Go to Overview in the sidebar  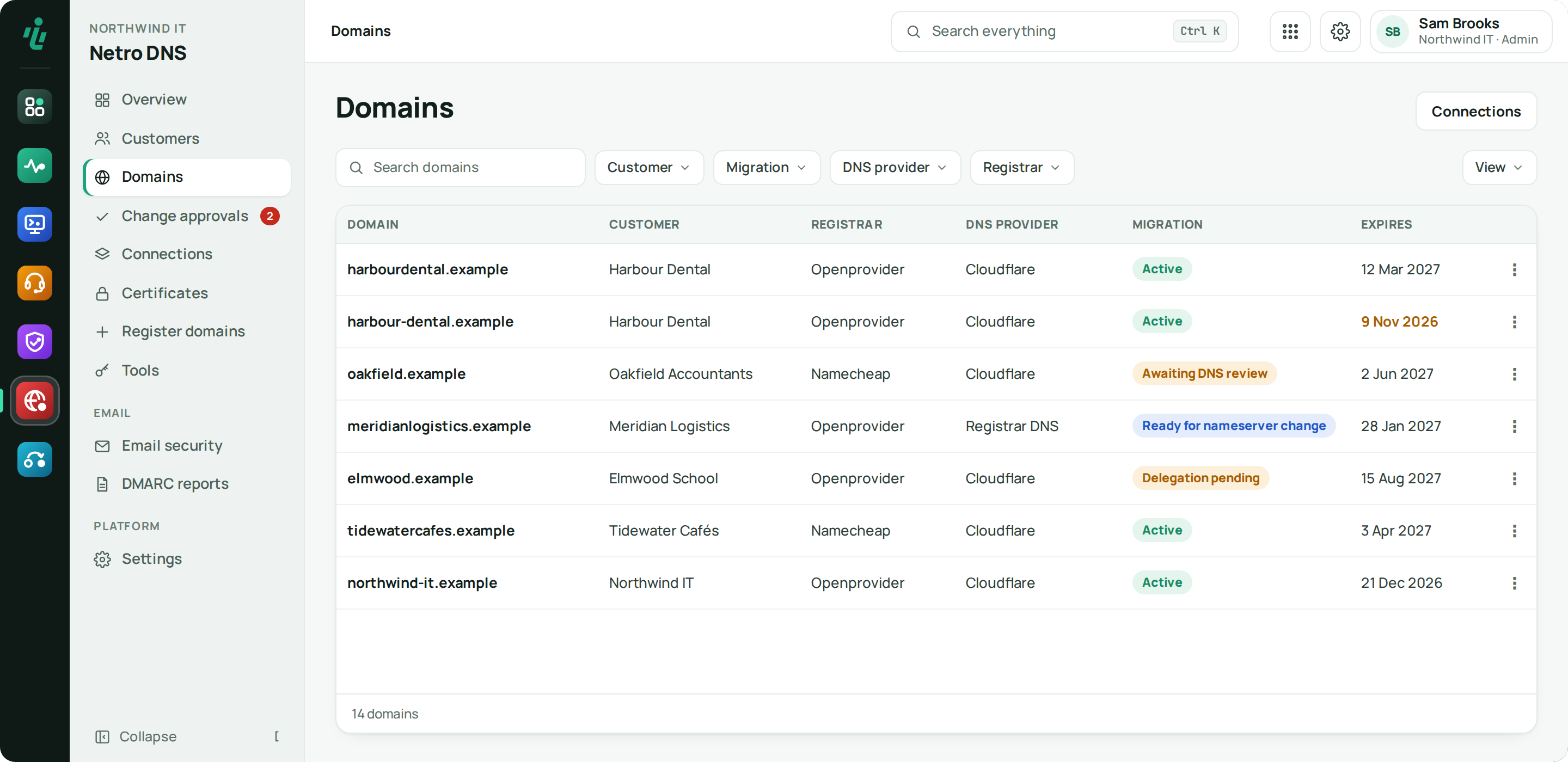tap(187, 99)
